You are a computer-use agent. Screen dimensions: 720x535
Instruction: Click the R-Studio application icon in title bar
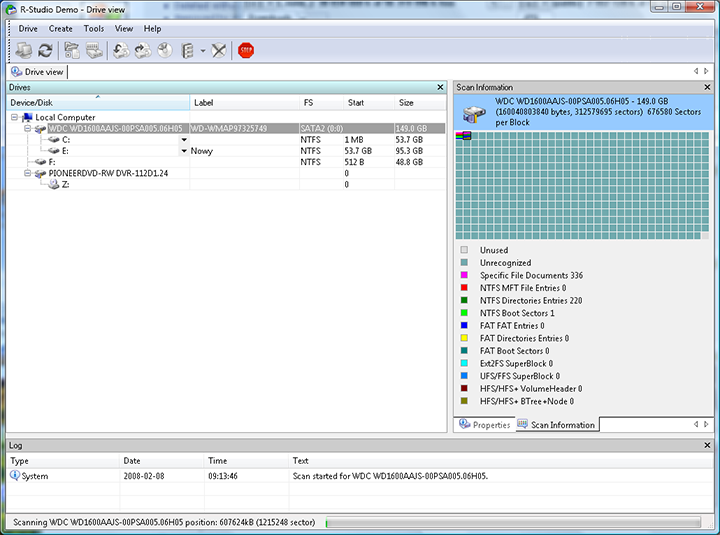coord(11,9)
